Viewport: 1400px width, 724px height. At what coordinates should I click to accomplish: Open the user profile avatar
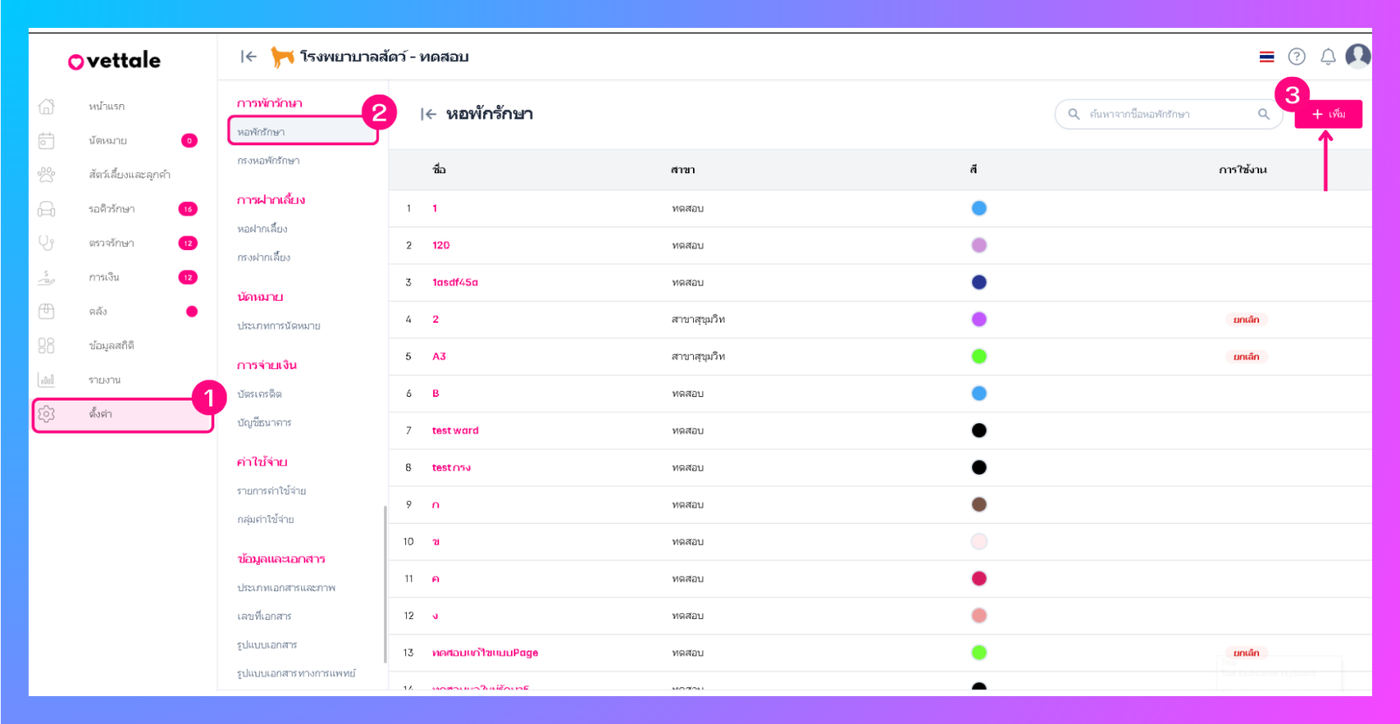(1358, 56)
